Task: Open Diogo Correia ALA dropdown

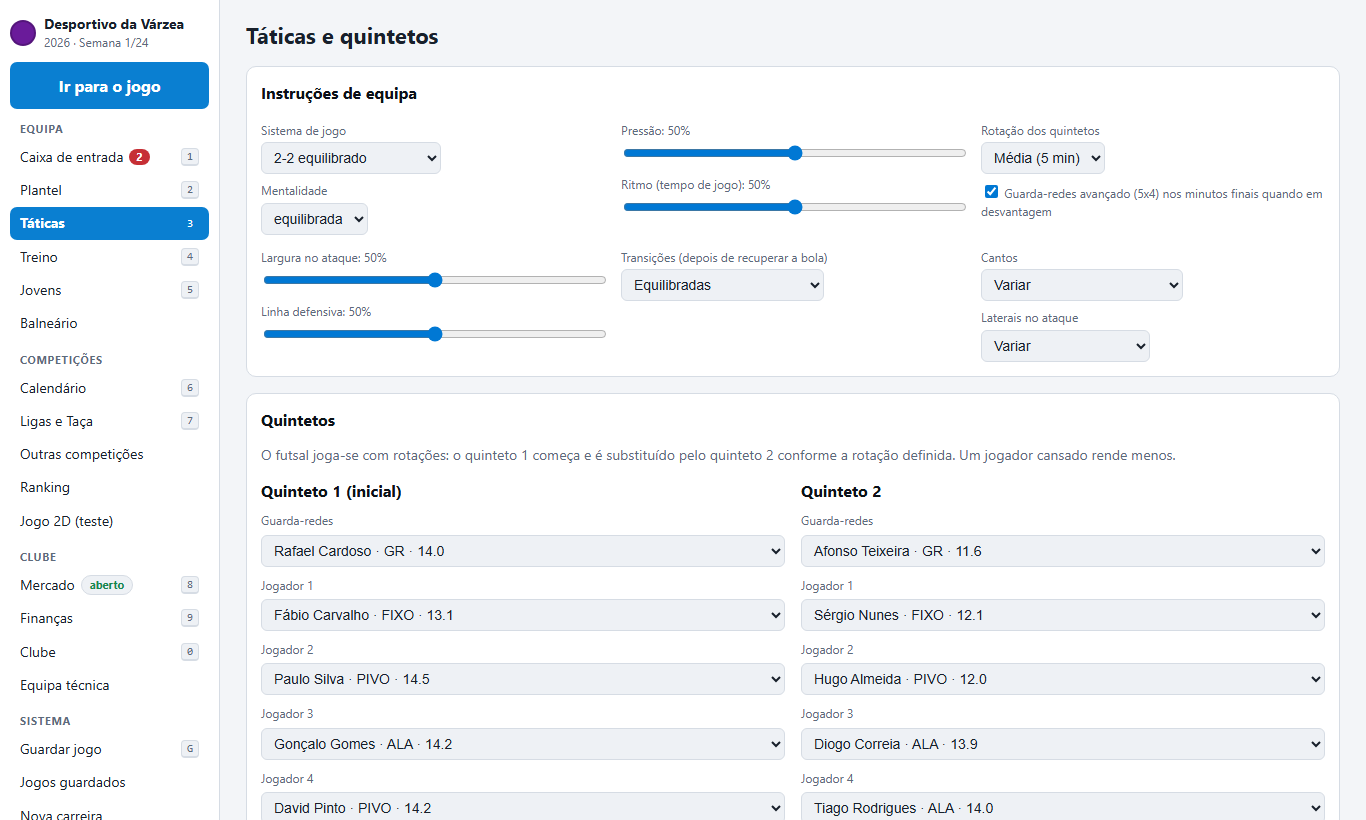Action: [x=1063, y=744]
